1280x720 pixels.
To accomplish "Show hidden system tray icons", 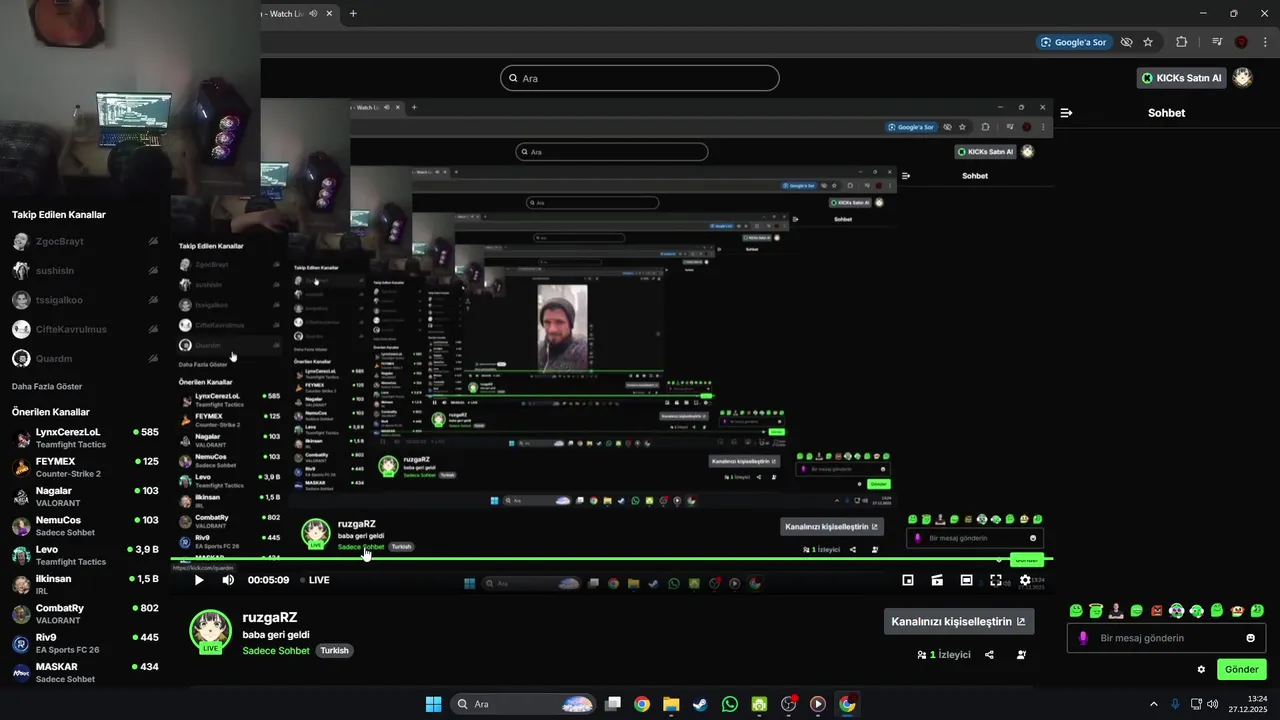I will [1153, 704].
